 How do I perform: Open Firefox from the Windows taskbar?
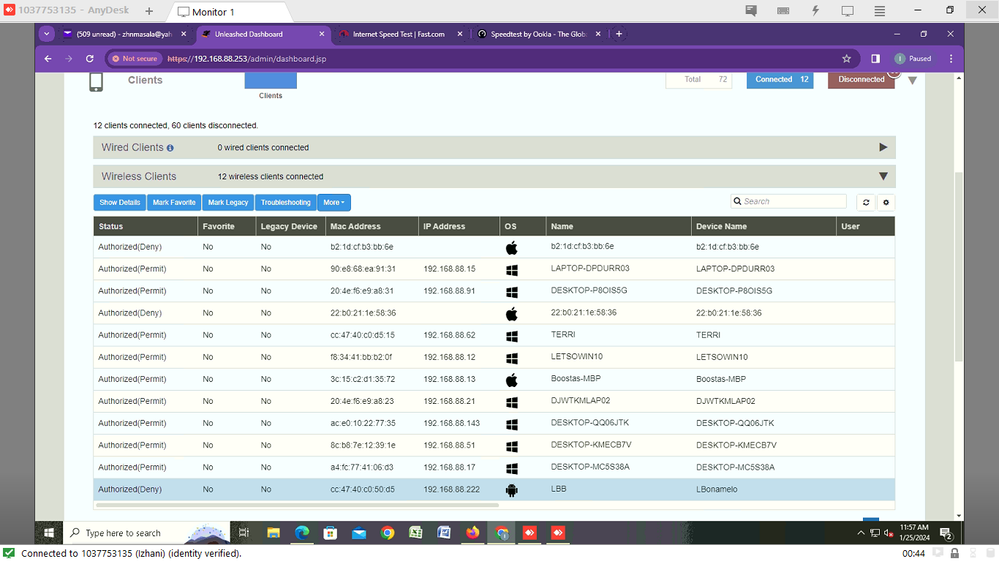coord(473,533)
